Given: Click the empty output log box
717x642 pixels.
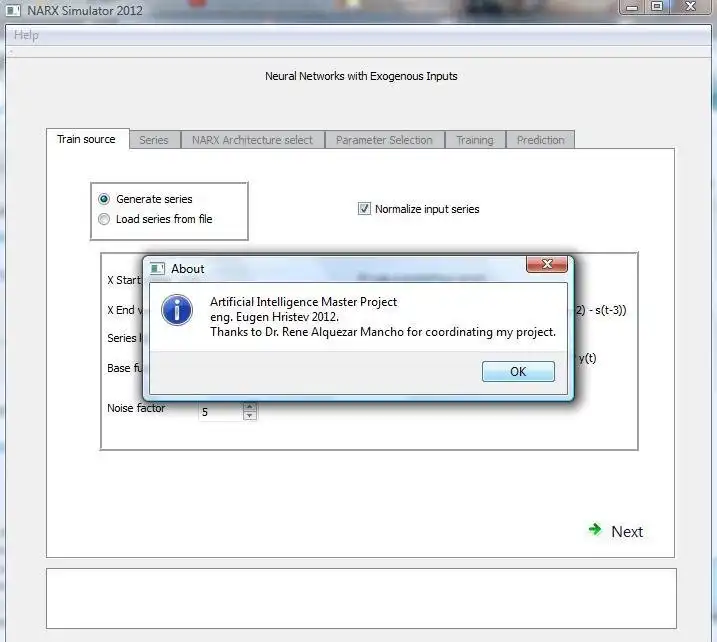Looking at the screenshot, I should pos(361,599).
